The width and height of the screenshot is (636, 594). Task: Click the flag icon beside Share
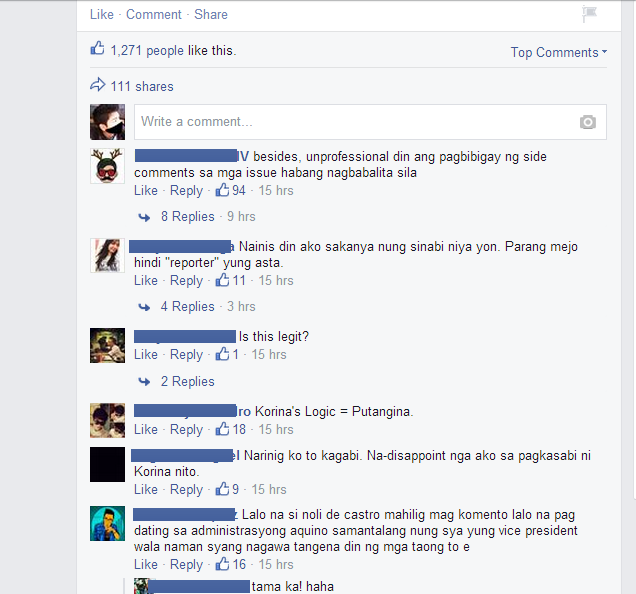[x=589, y=14]
